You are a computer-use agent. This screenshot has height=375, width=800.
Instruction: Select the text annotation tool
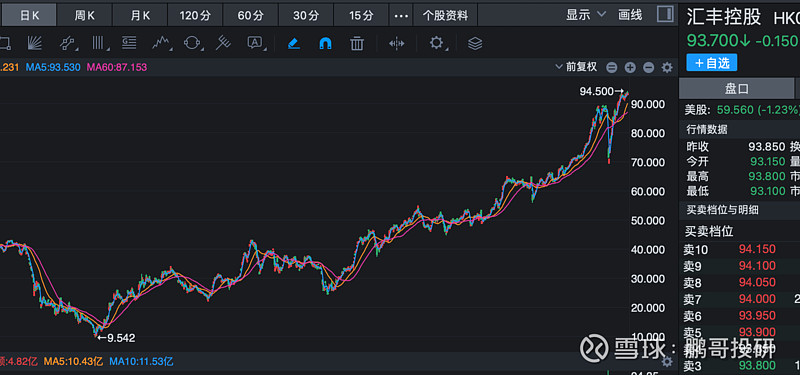click(255, 43)
